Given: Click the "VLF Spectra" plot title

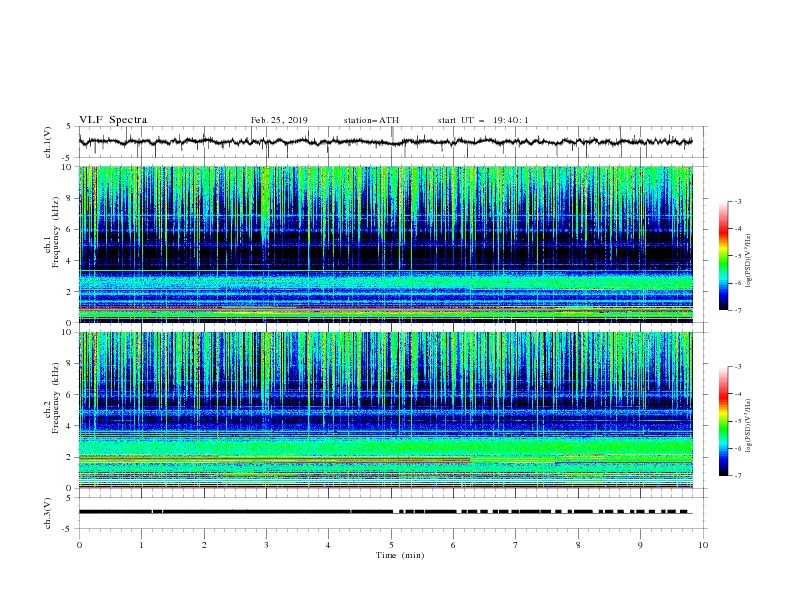Looking at the screenshot, I should tap(113, 120).
